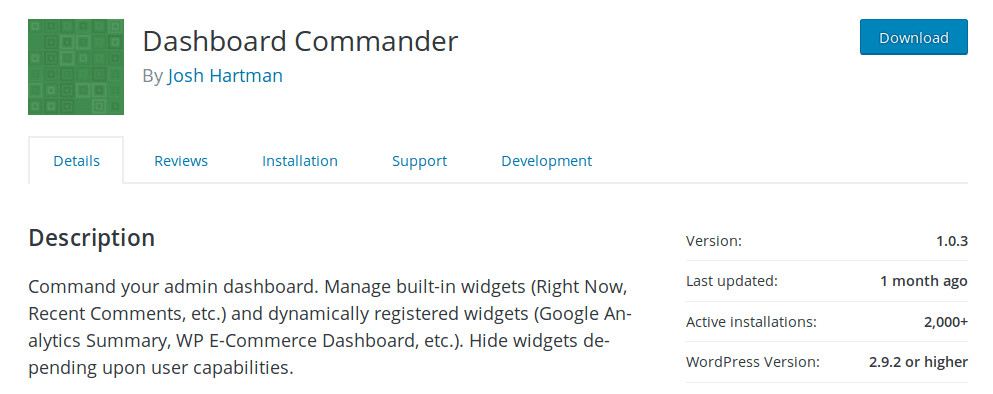Click the '2.9.2 or higher' requirement

918,362
